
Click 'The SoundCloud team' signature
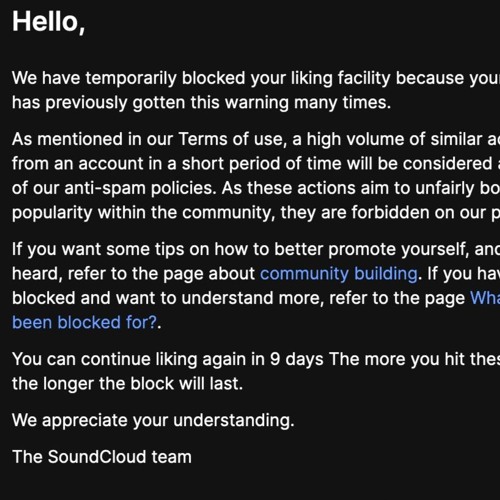(x=102, y=457)
